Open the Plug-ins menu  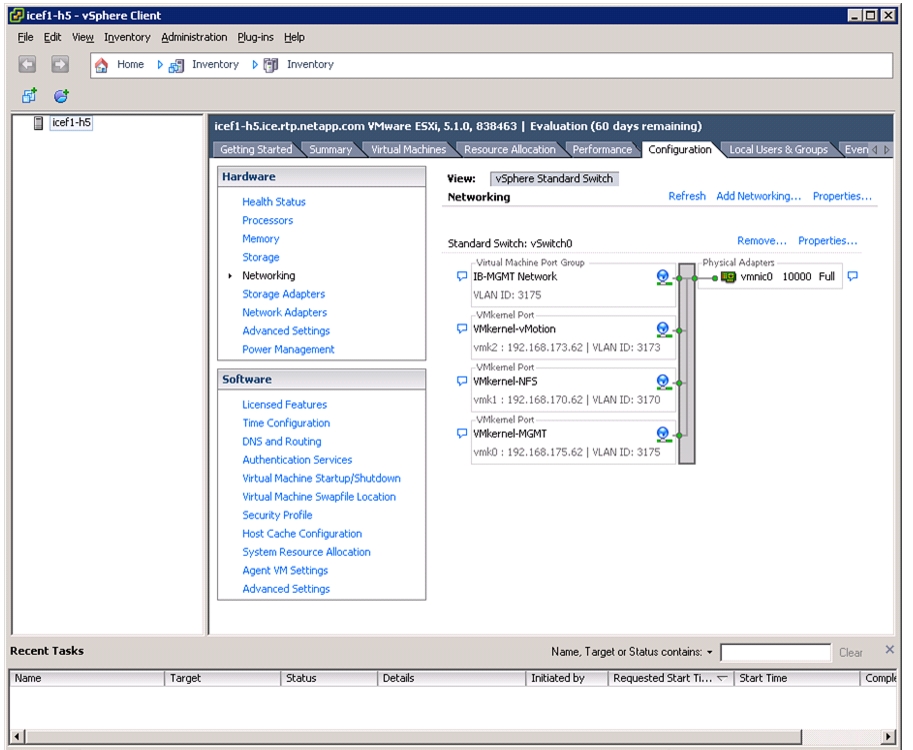click(255, 37)
